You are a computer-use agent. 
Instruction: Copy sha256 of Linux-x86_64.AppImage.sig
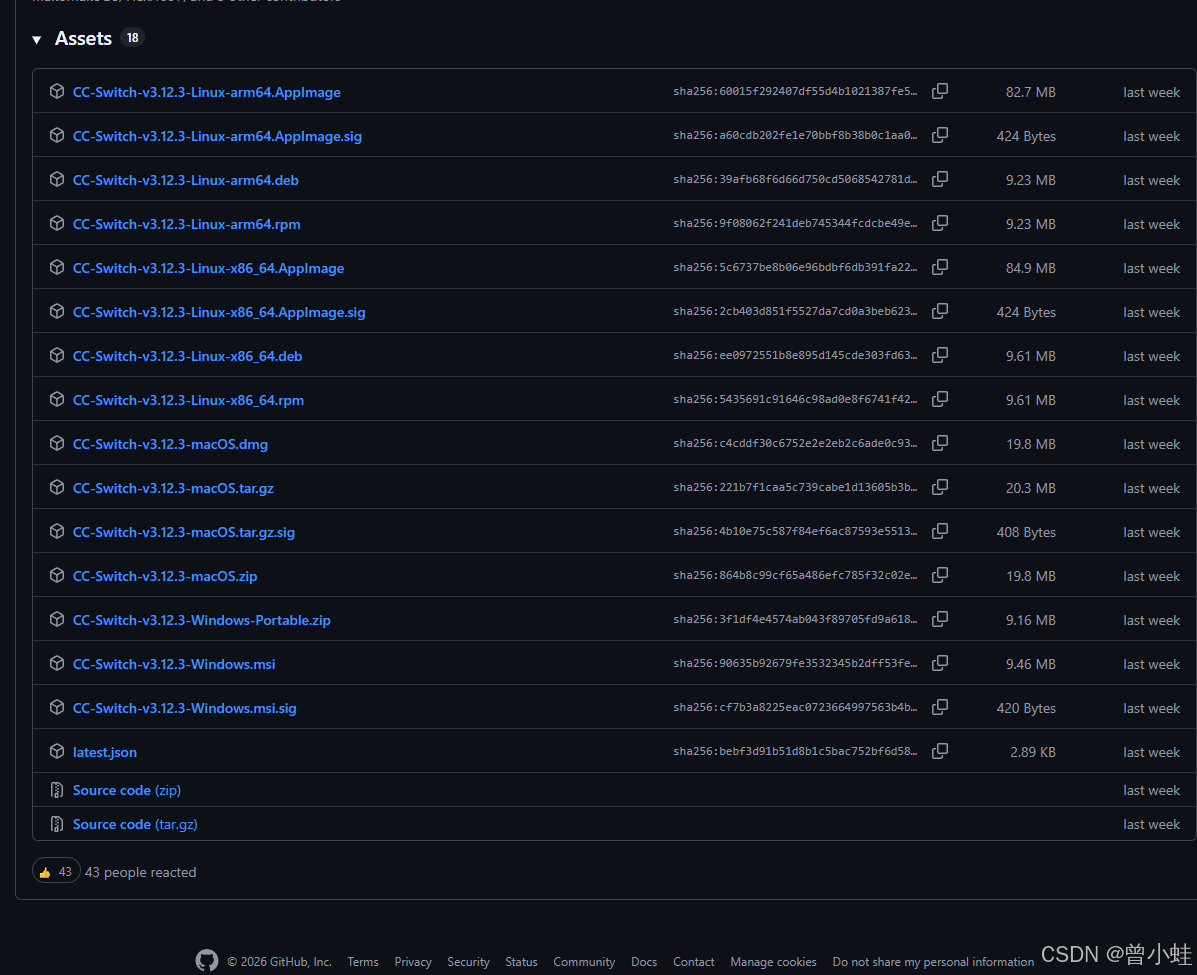[x=940, y=312]
